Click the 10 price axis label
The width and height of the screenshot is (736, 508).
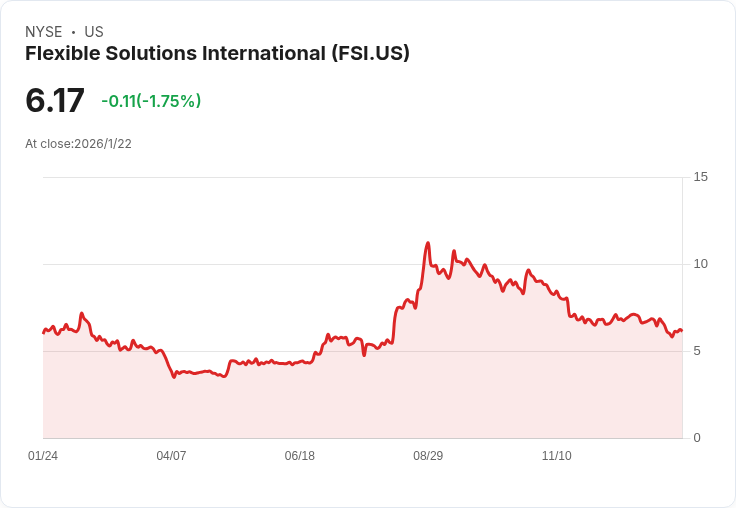tap(700, 264)
